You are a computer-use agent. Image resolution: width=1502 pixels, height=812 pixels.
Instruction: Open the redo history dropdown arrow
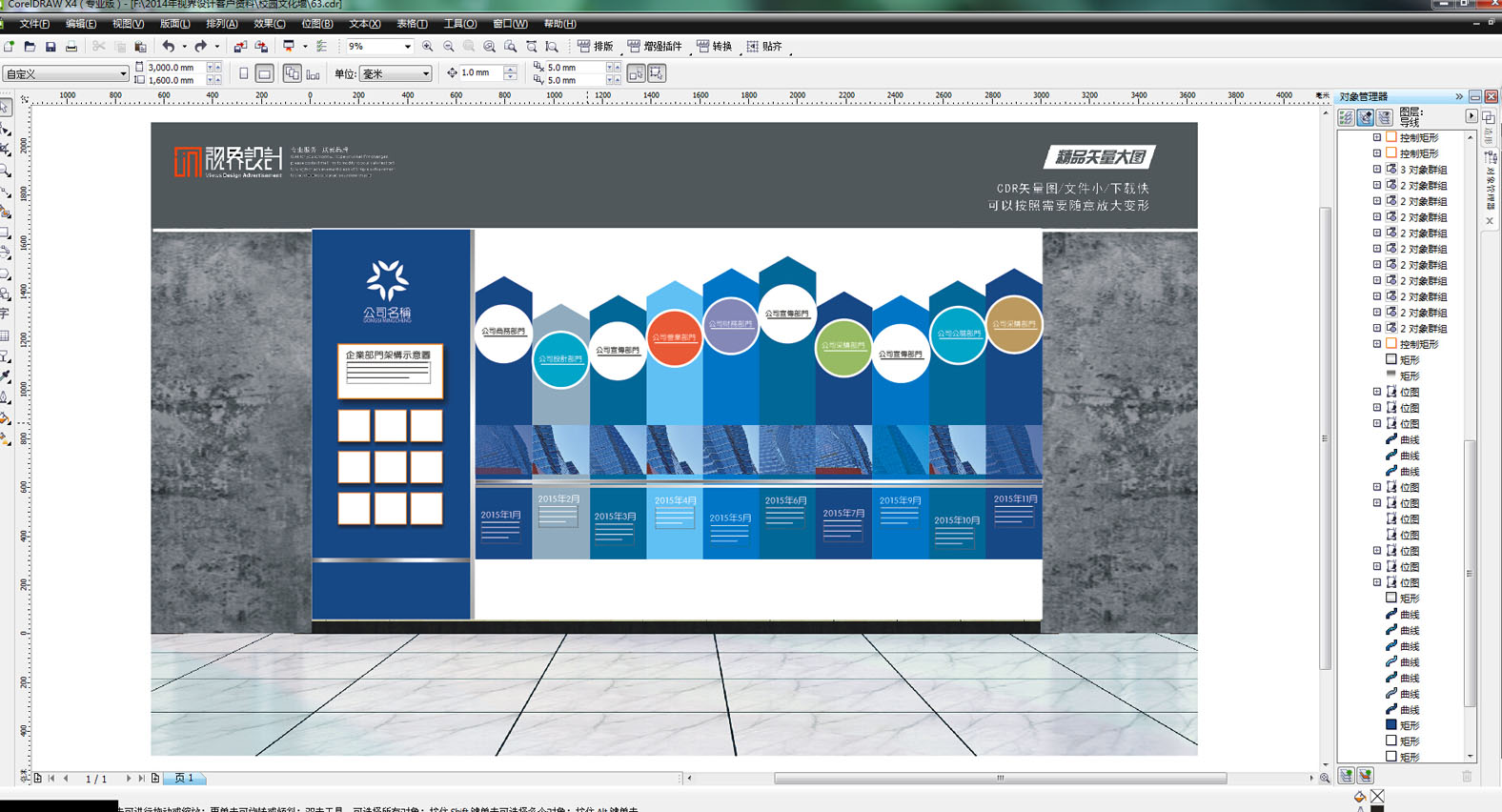coord(216,46)
